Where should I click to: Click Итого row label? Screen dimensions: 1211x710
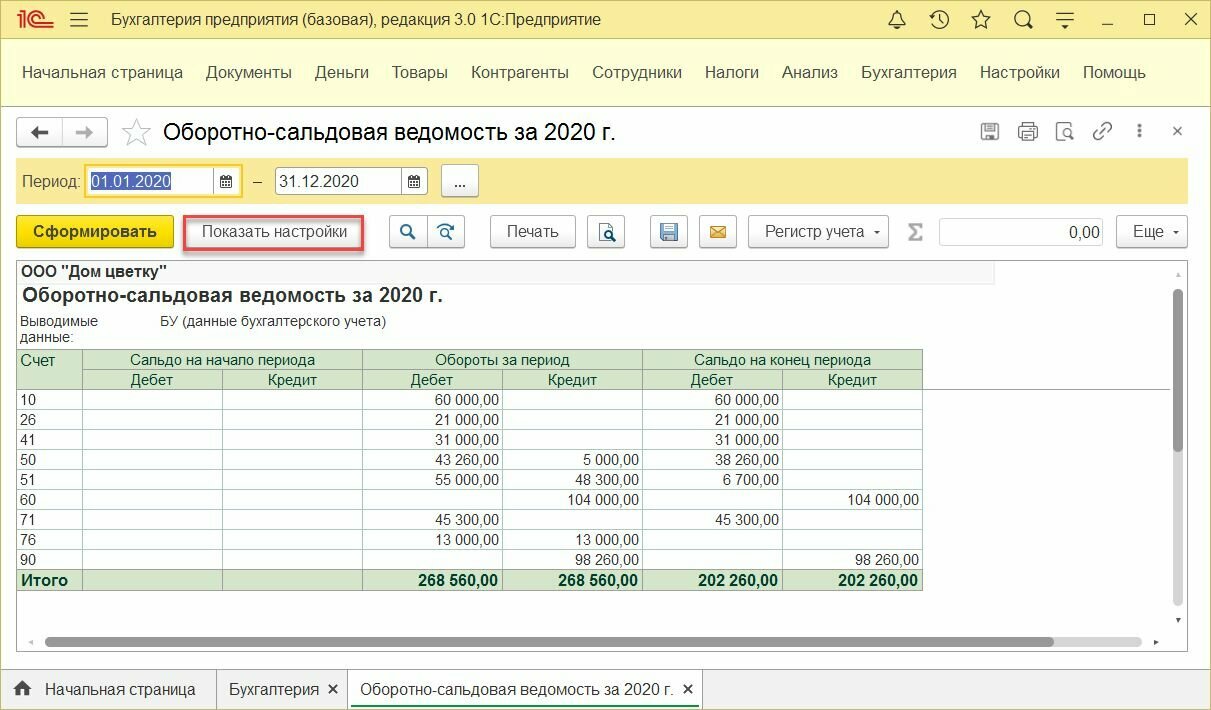(50, 580)
